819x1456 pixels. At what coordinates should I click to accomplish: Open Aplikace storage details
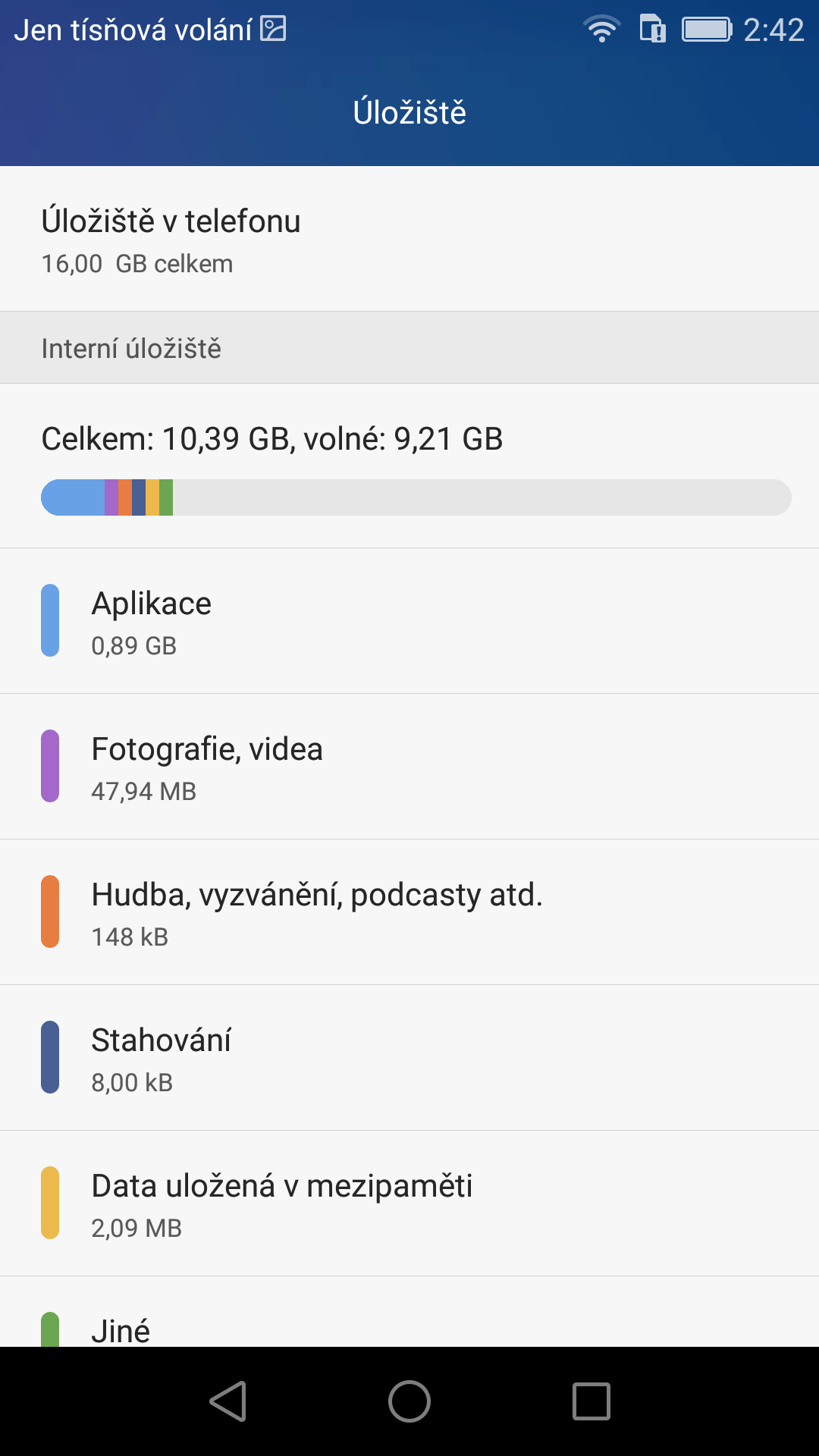click(409, 621)
